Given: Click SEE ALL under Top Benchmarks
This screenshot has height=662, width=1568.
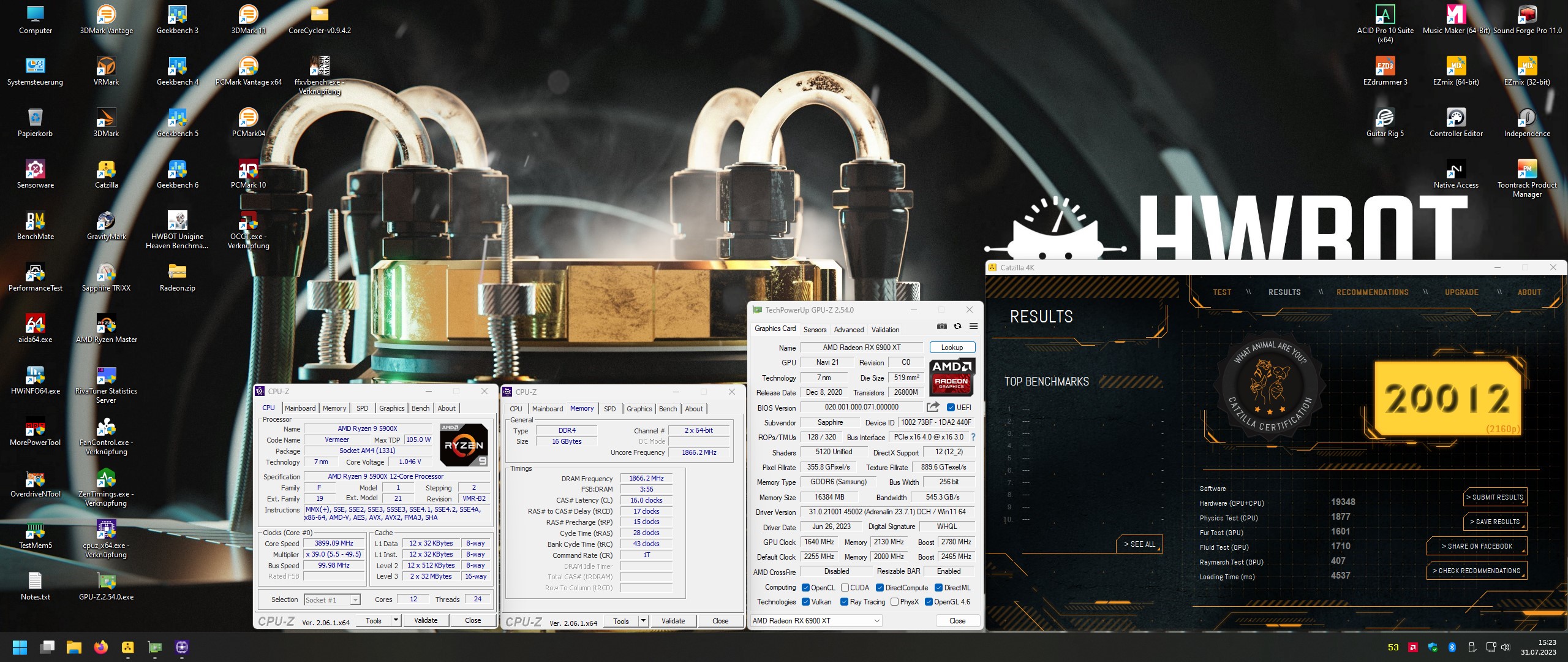Looking at the screenshot, I should pyautogui.click(x=1139, y=544).
